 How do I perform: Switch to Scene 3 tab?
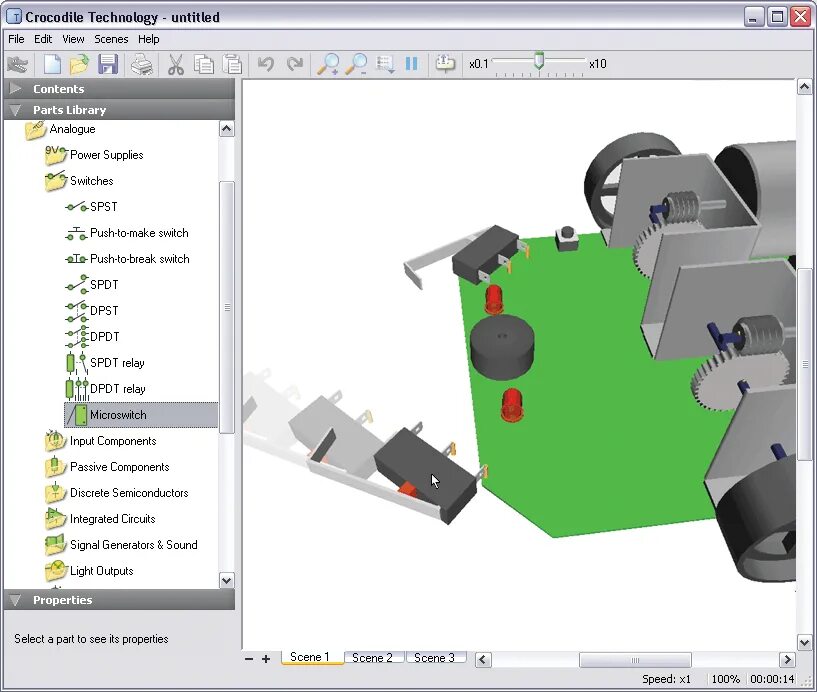point(435,658)
